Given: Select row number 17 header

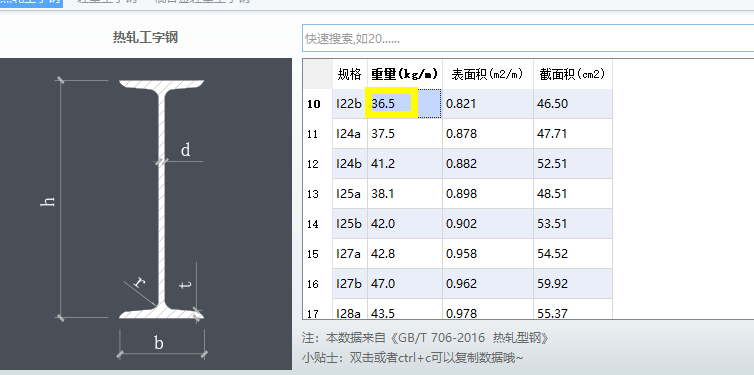Looking at the screenshot, I should pos(317,309).
